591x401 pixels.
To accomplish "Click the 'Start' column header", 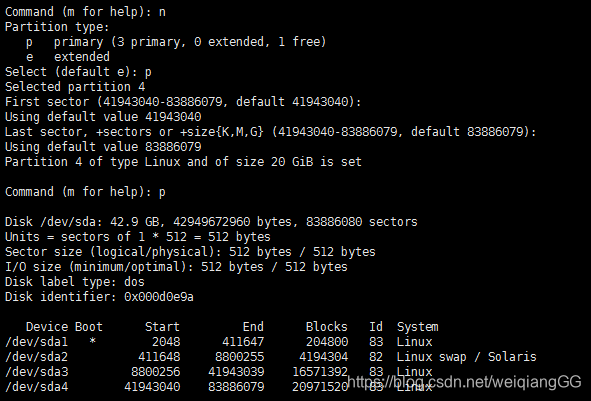I will 162,327.
